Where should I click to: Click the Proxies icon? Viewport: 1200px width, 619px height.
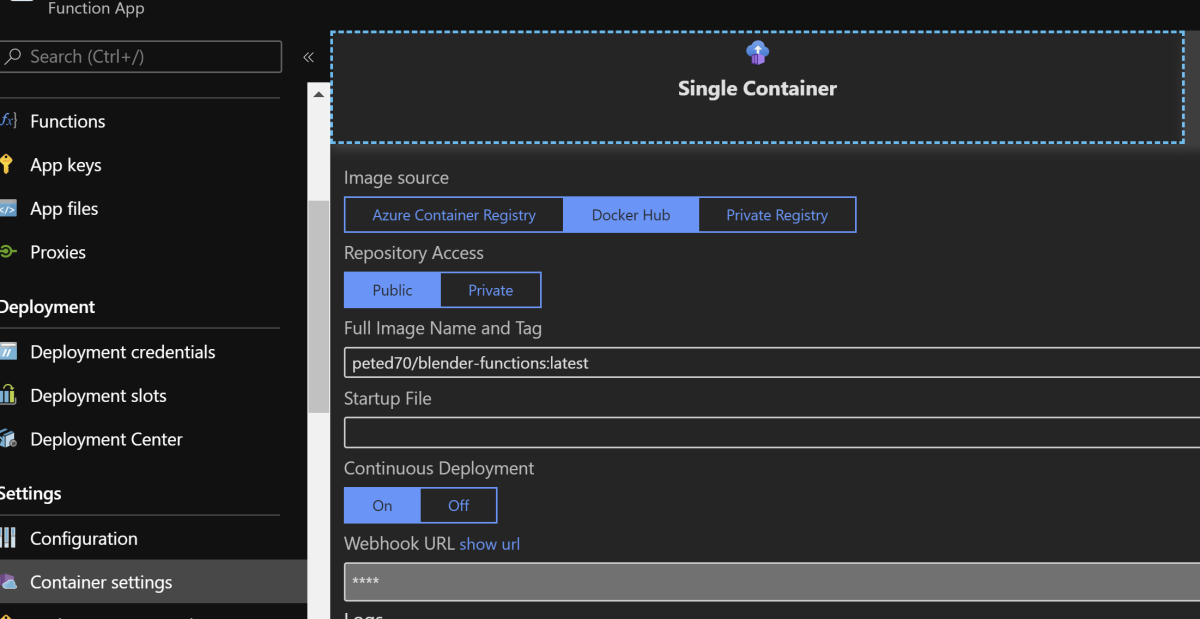pos(8,252)
